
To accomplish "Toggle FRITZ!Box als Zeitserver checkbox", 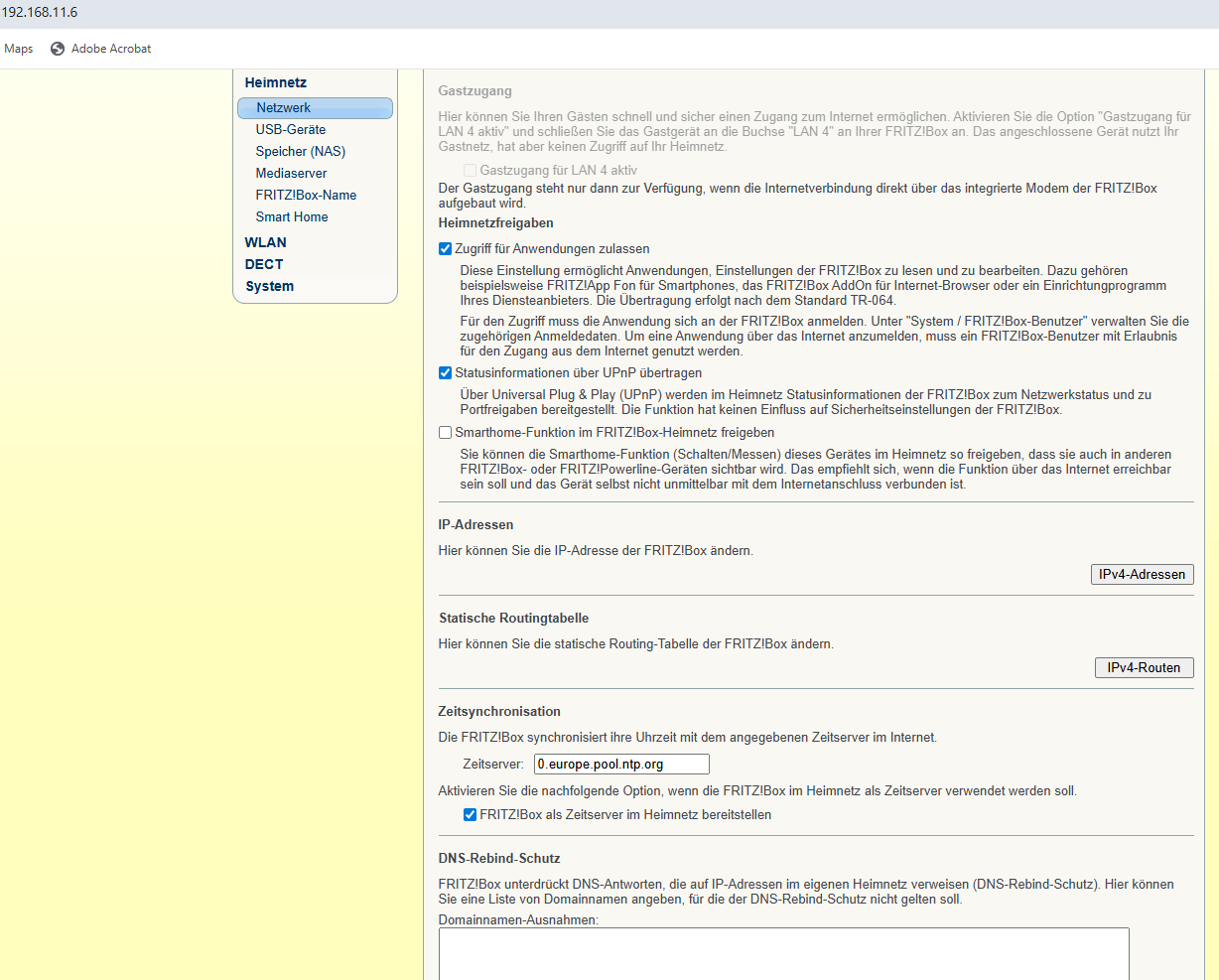I will tap(471, 815).
